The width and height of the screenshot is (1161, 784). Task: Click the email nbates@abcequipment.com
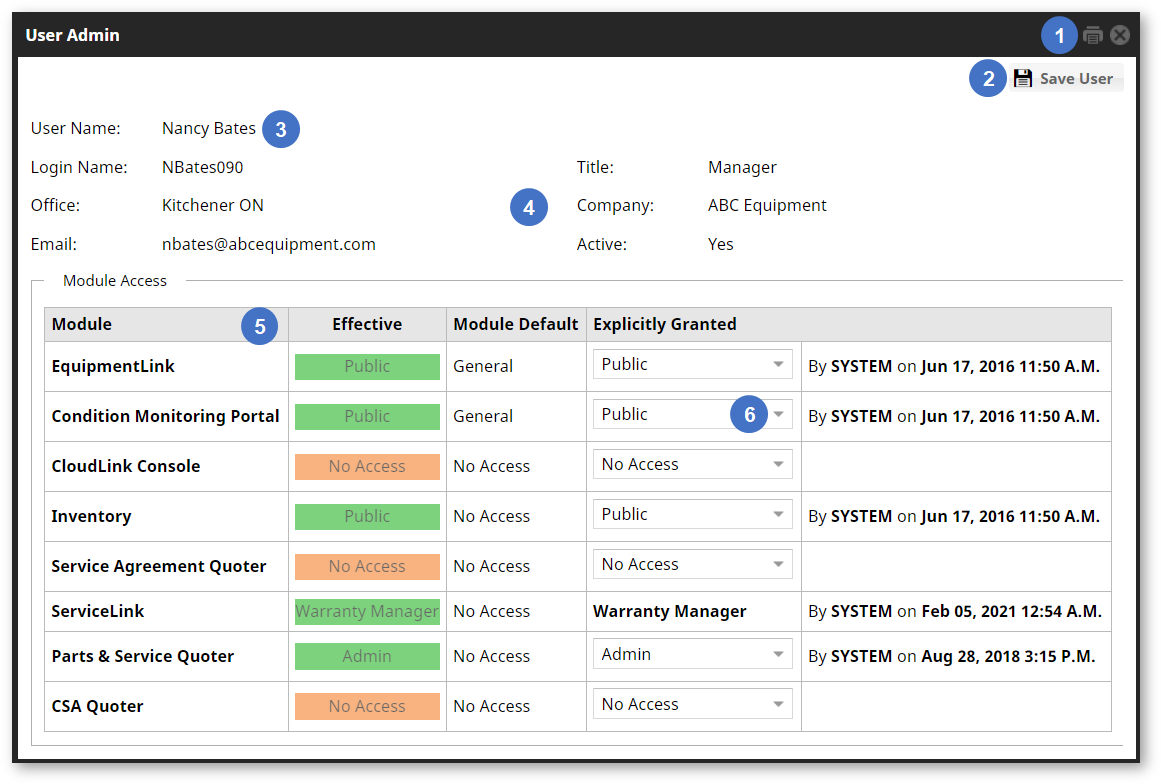[x=269, y=244]
